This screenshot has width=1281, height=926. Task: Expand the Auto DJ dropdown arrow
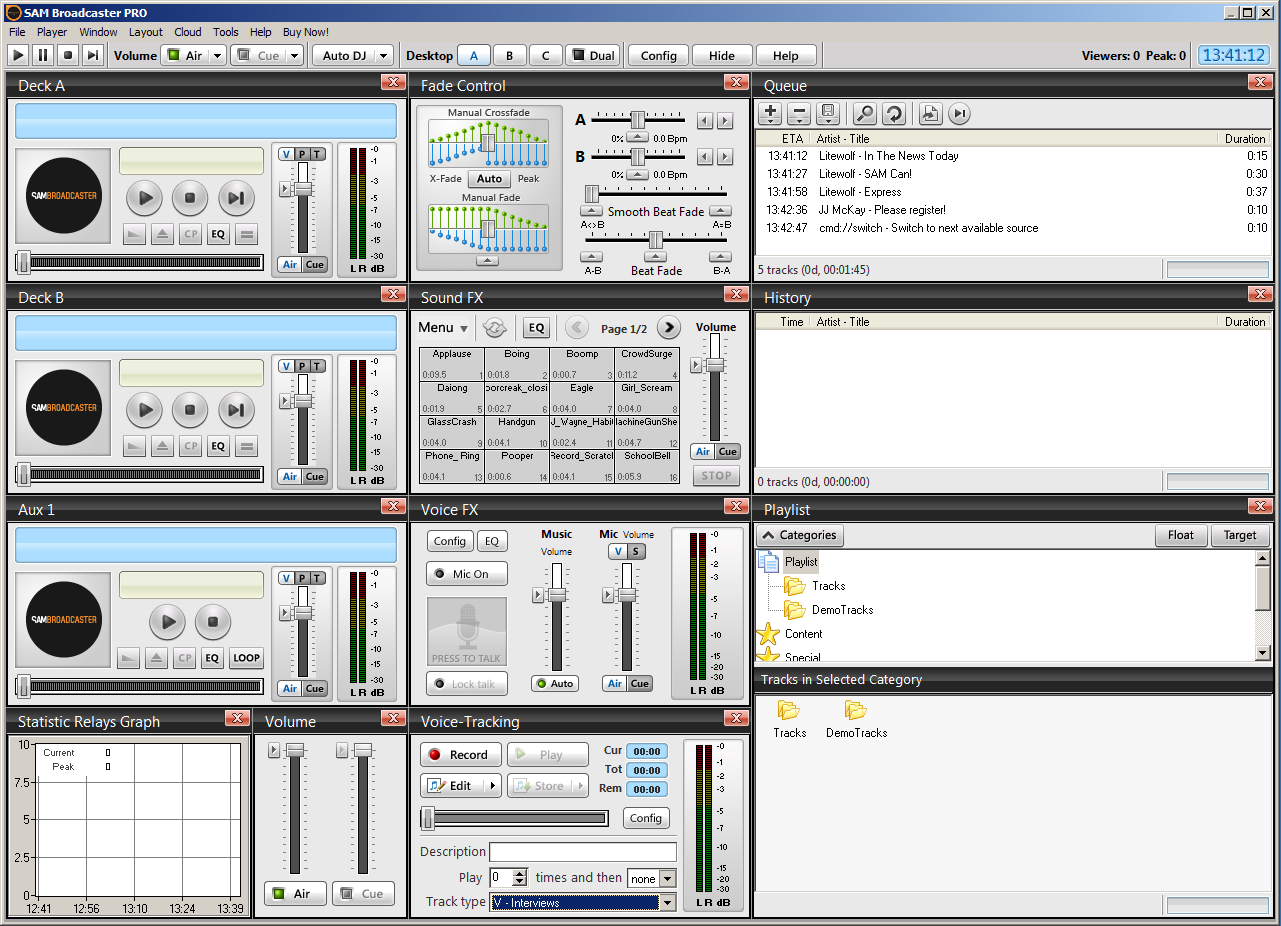point(383,56)
